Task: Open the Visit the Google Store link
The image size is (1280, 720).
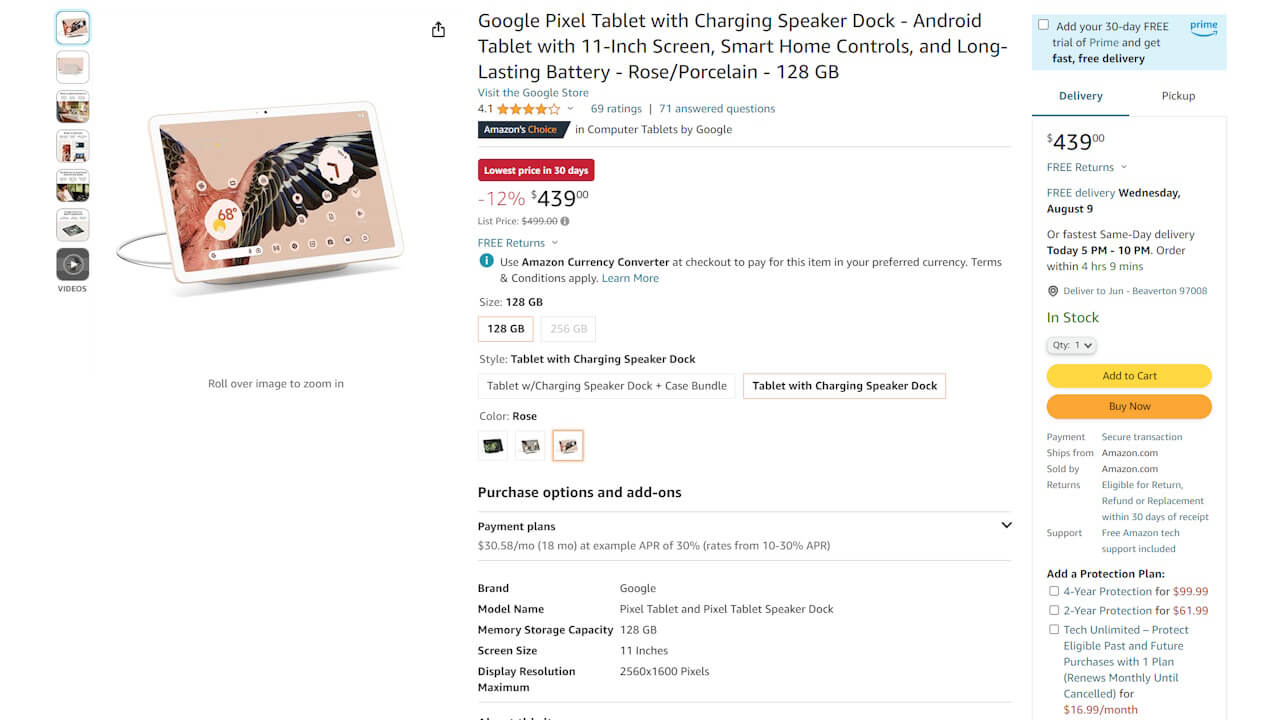Action: pyautogui.click(x=532, y=92)
